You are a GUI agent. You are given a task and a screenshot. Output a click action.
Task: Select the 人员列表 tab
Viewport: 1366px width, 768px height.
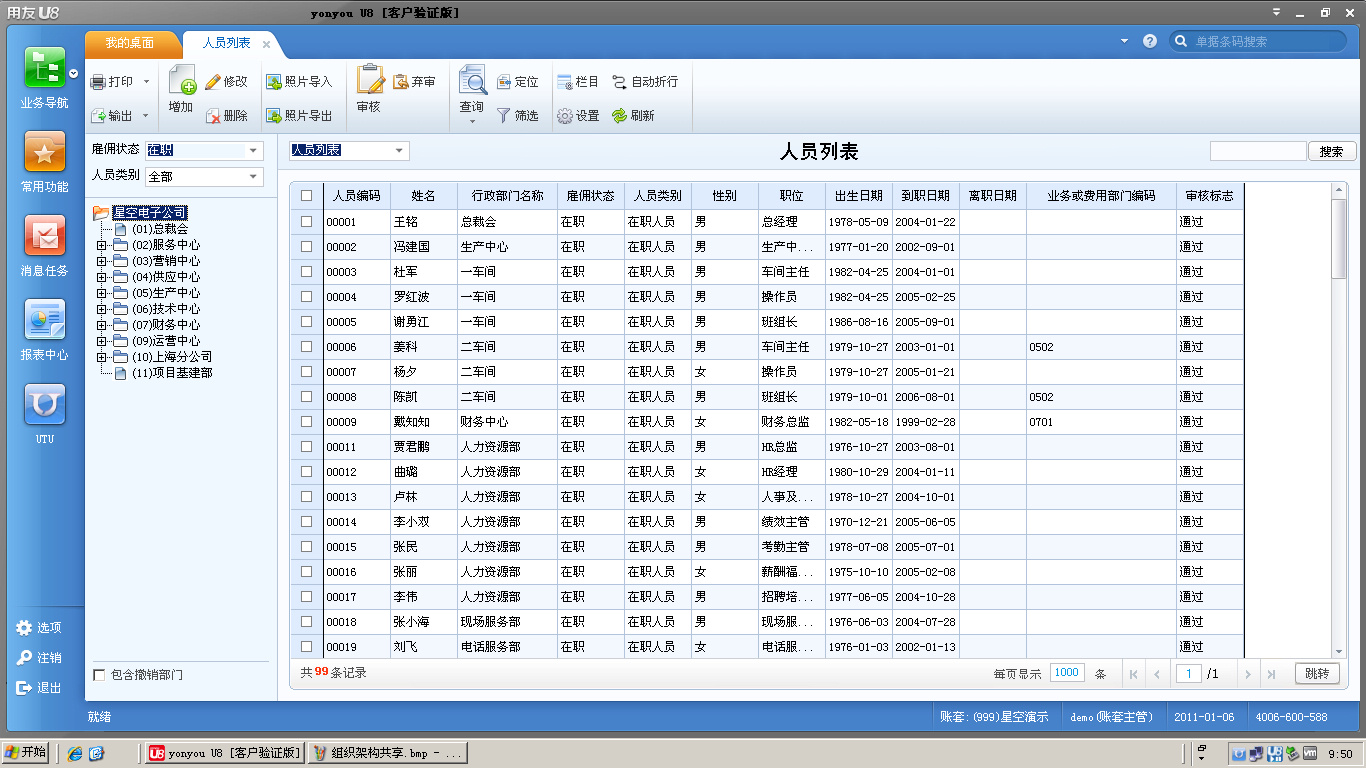click(x=226, y=43)
